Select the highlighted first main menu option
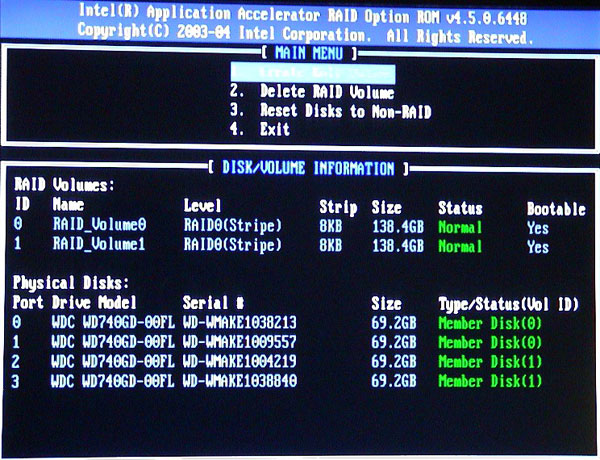The image size is (600, 460). 313,72
